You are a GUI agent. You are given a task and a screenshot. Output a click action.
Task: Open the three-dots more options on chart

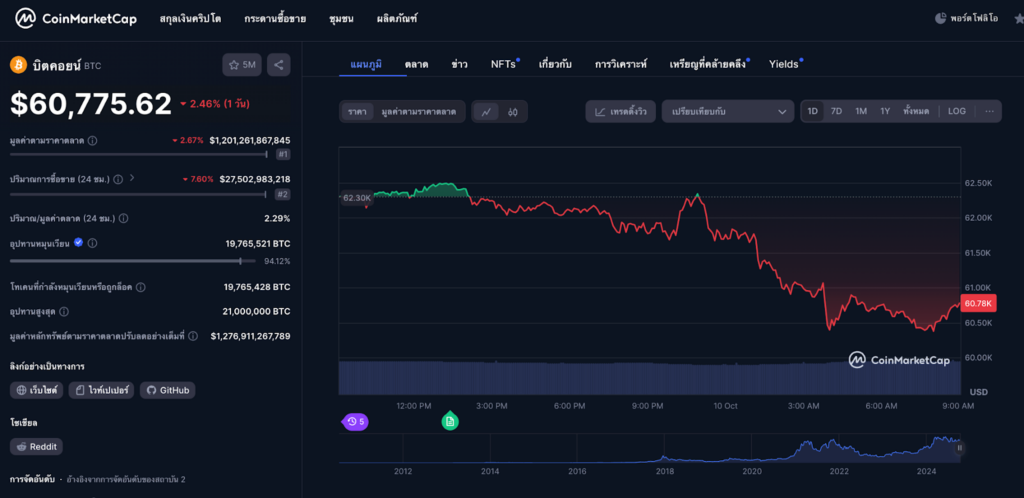[988, 111]
